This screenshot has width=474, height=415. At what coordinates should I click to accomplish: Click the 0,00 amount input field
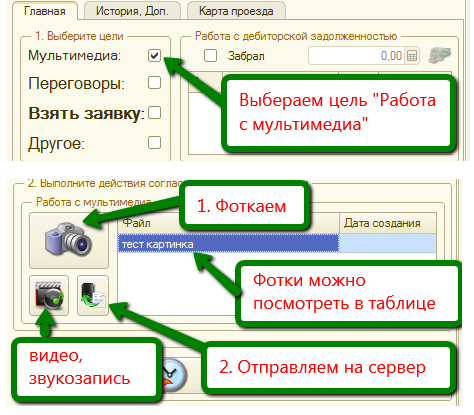coord(357,56)
